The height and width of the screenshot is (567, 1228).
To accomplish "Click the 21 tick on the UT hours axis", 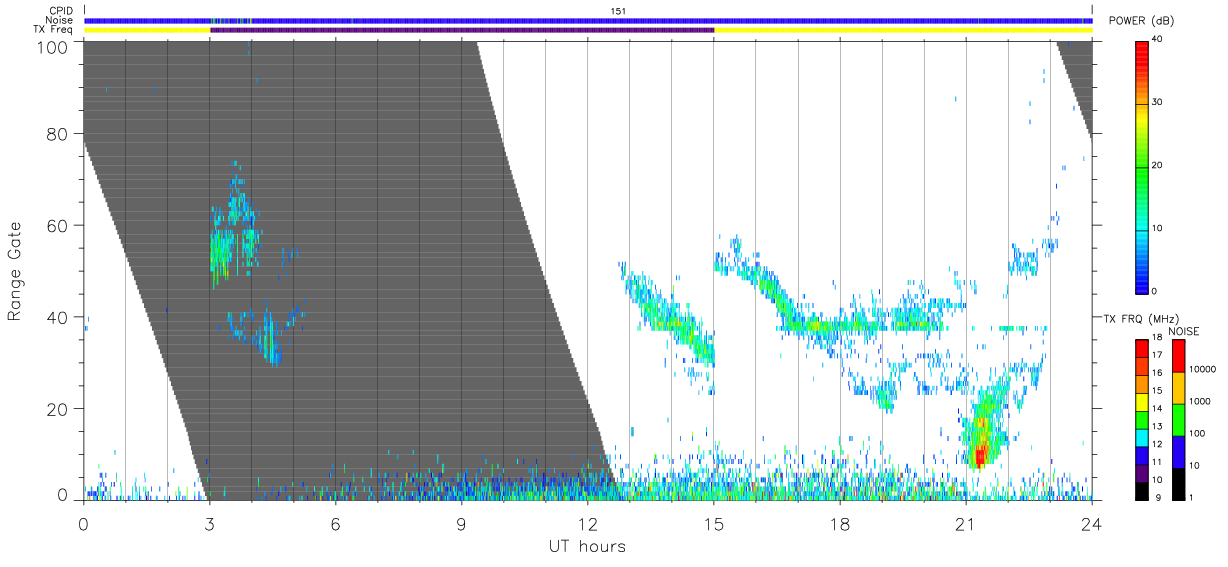I will click(966, 524).
